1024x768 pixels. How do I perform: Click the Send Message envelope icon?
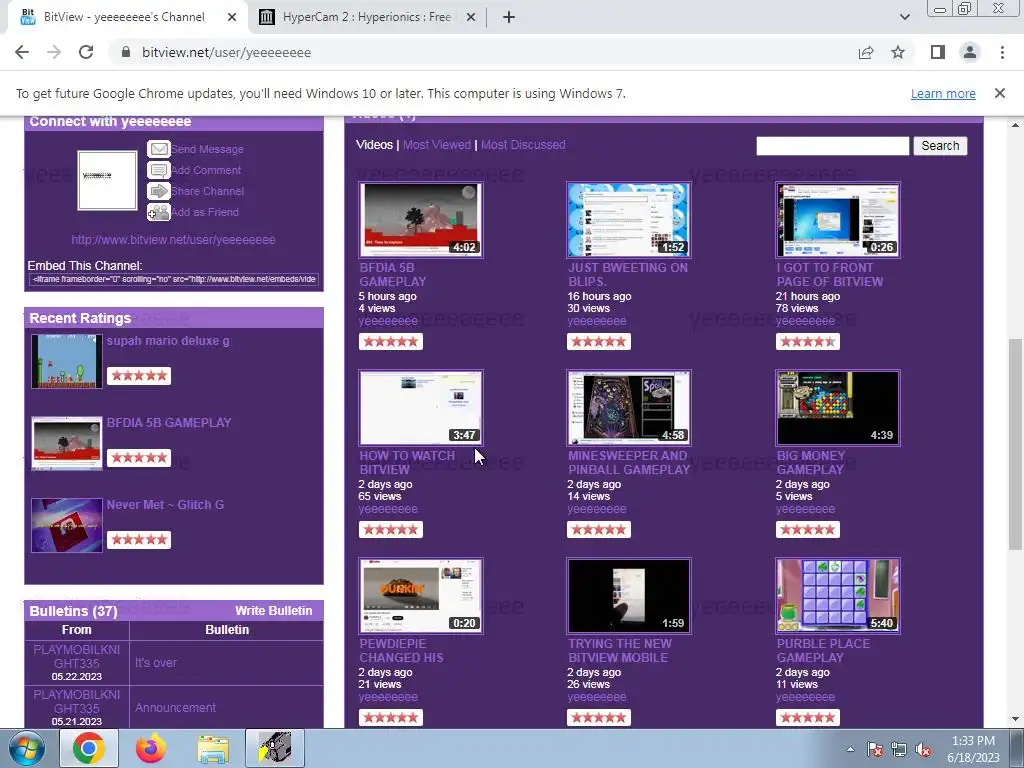[159, 149]
